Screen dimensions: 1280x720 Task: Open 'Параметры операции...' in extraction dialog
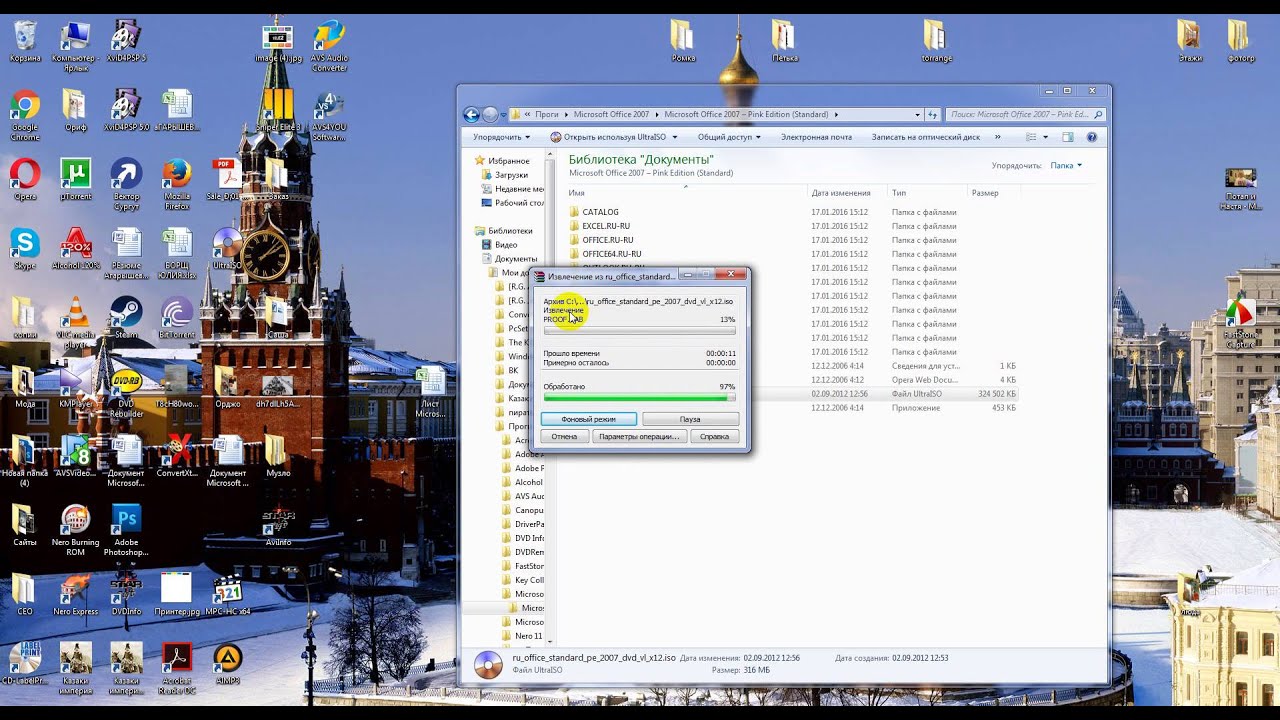click(x=639, y=436)
